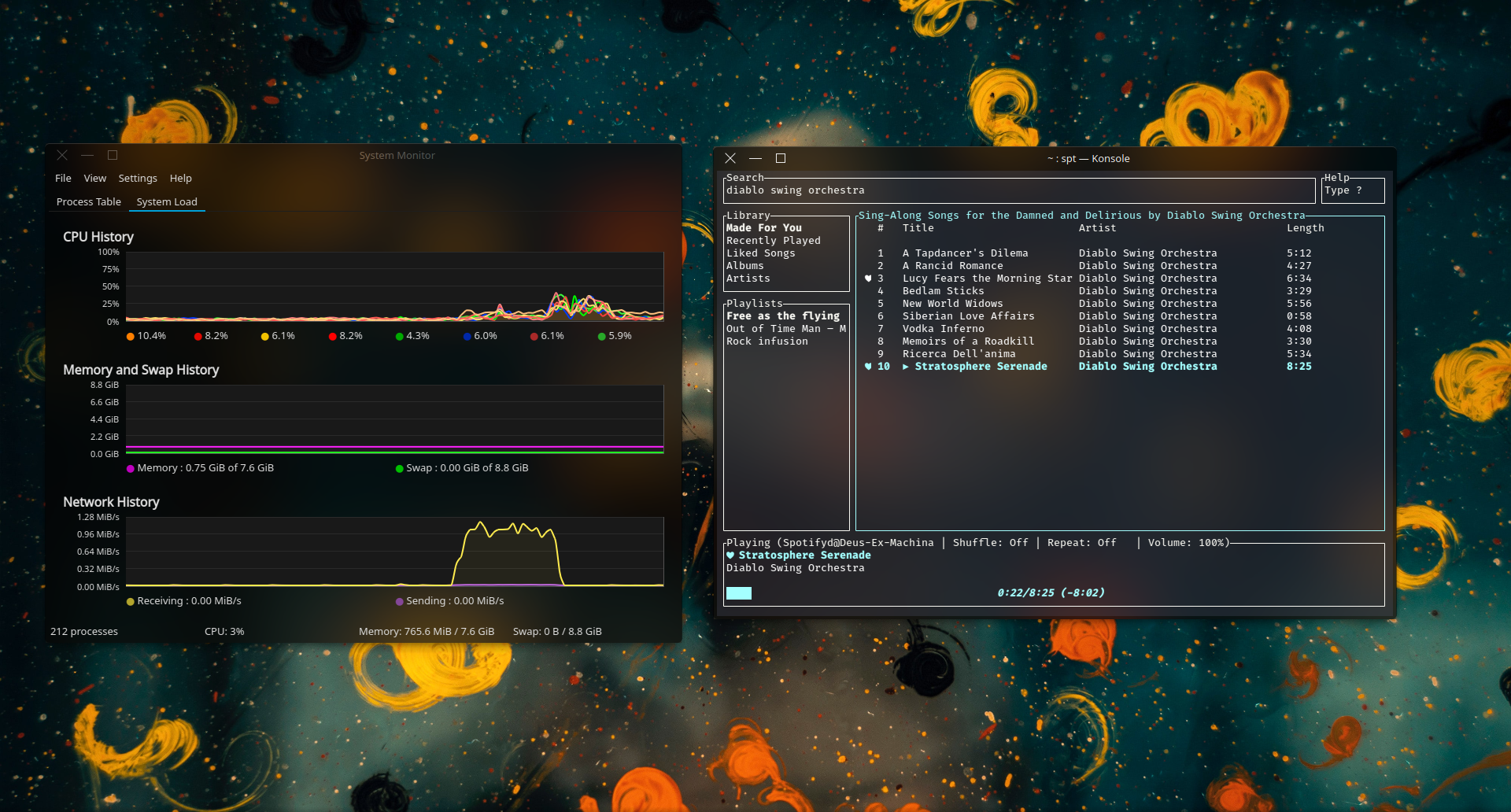The height and width of the screenshot is (812, 1511).
Task: Open Artists in Library
Action: [748, 279]
